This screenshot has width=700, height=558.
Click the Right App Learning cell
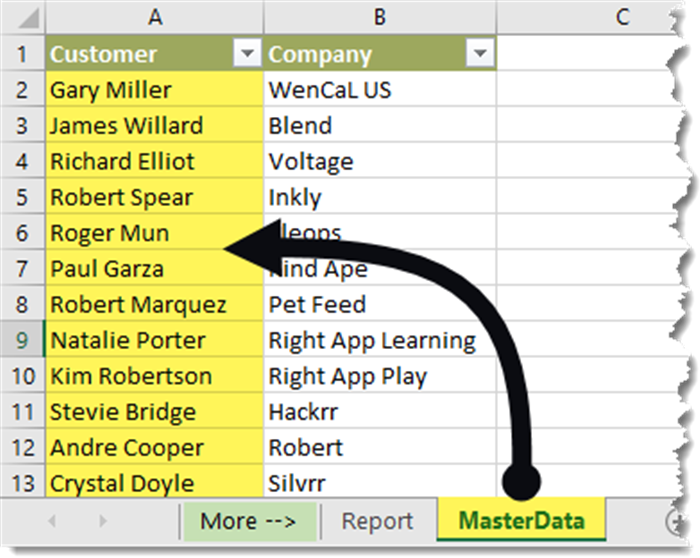(380, 340)
